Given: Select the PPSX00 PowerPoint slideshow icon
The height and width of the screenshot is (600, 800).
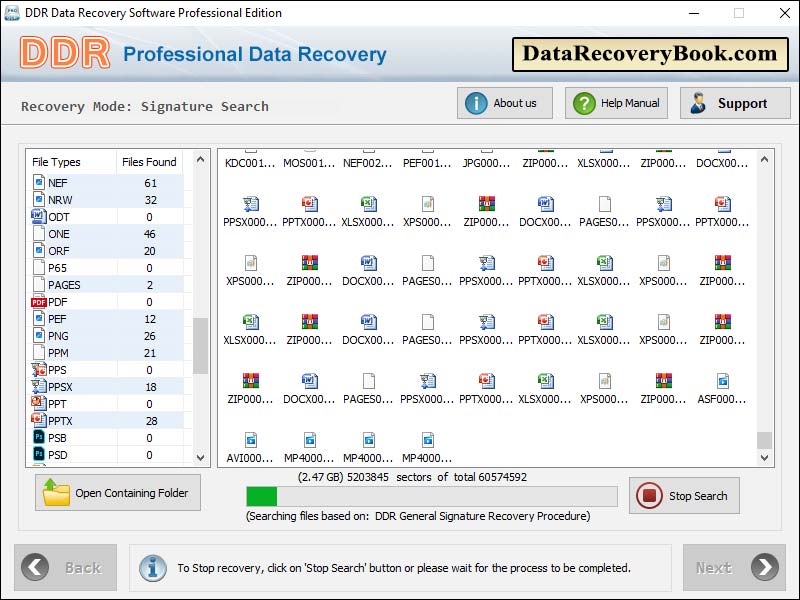Looking at the screenshot, I should pos(250,201).
